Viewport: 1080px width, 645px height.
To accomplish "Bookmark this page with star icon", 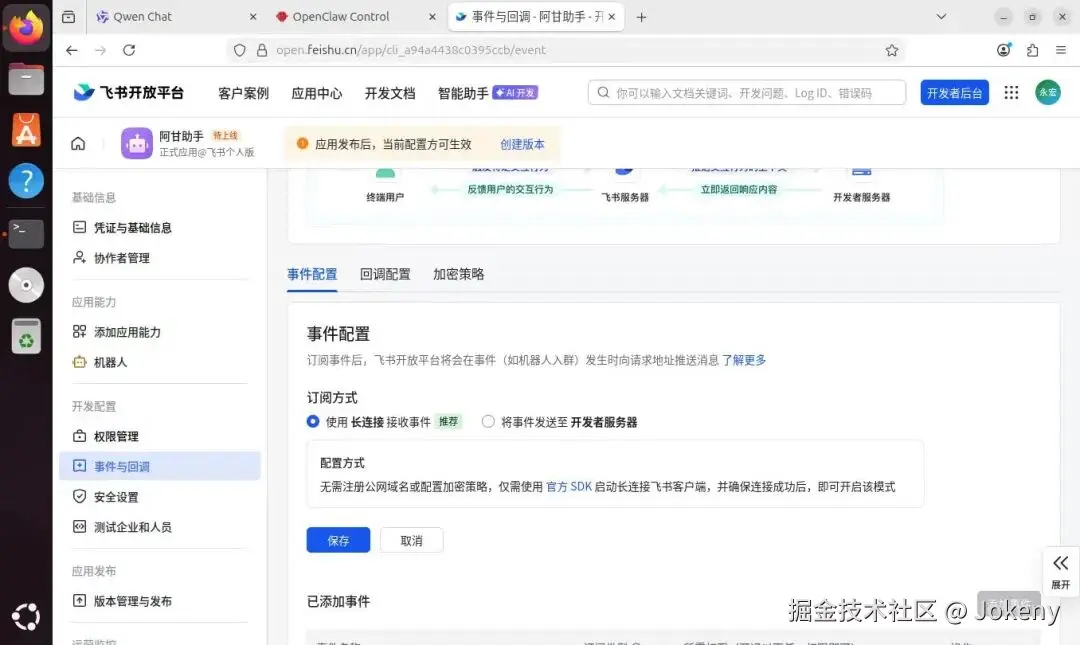I will click(x=892, y=50).
